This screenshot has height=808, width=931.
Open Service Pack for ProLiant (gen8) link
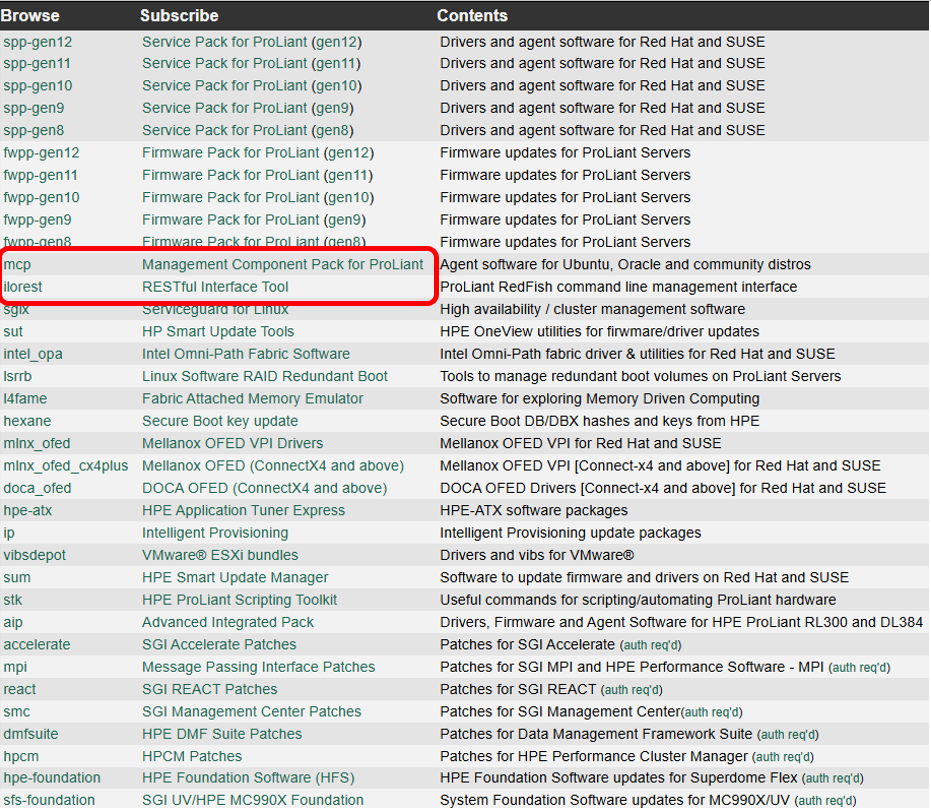(248, 131)
